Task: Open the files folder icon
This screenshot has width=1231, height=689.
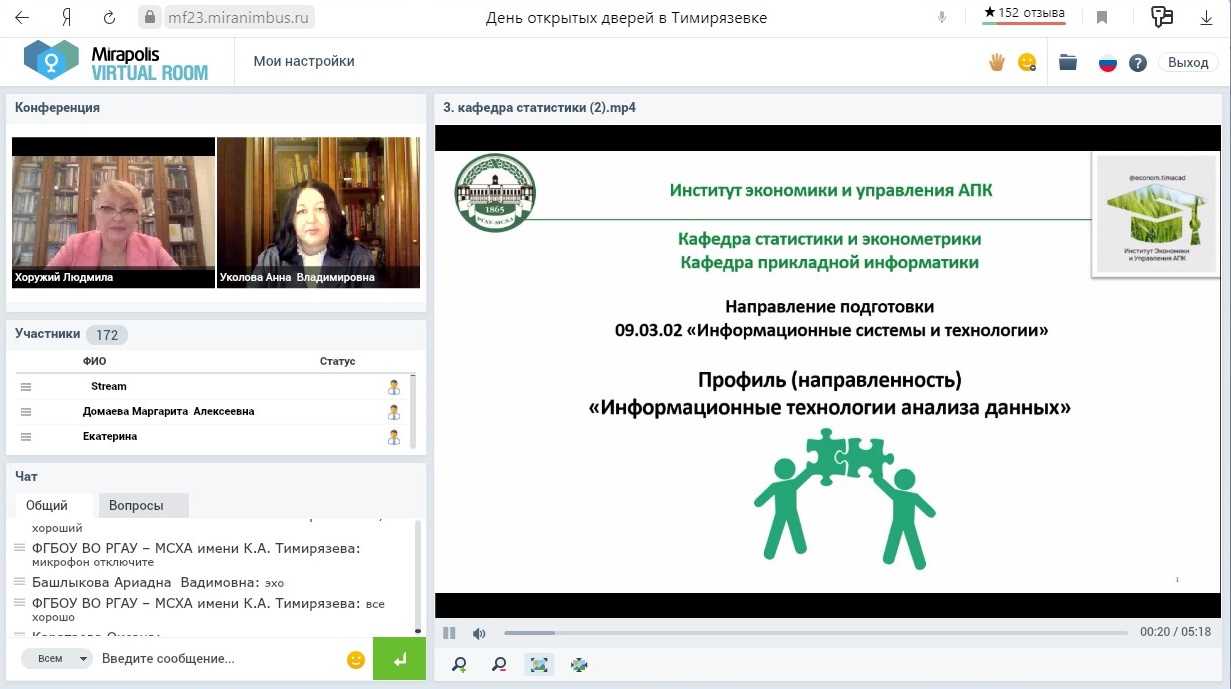Action: 1068,62
